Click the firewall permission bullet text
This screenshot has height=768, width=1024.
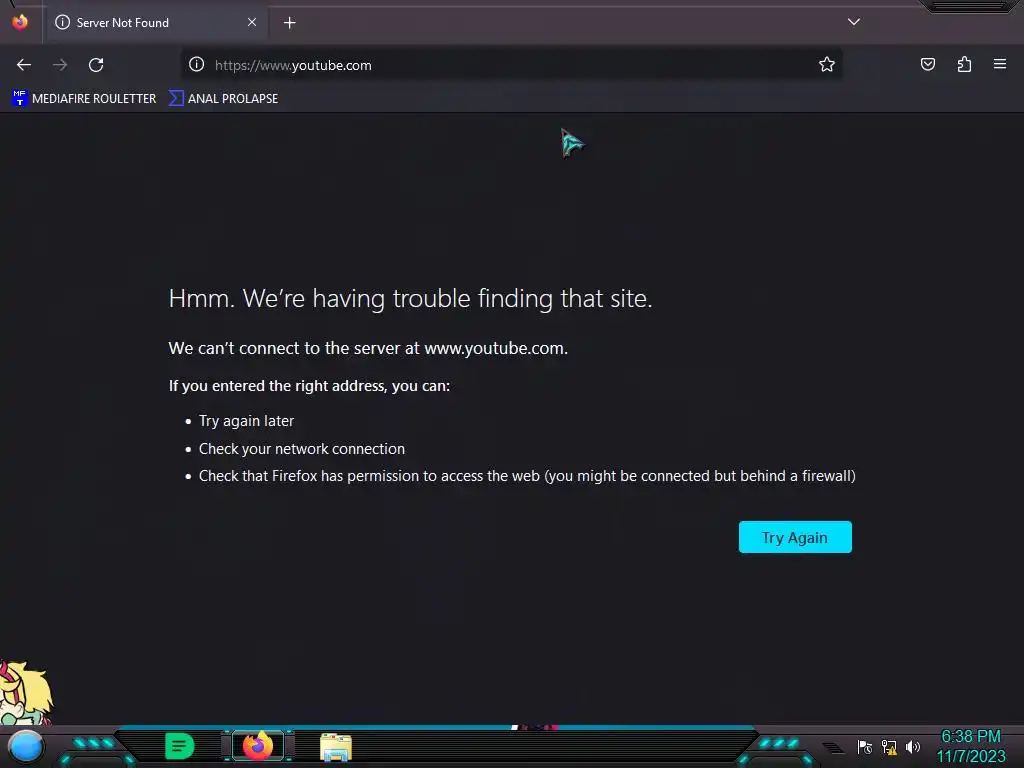(527, 476)
